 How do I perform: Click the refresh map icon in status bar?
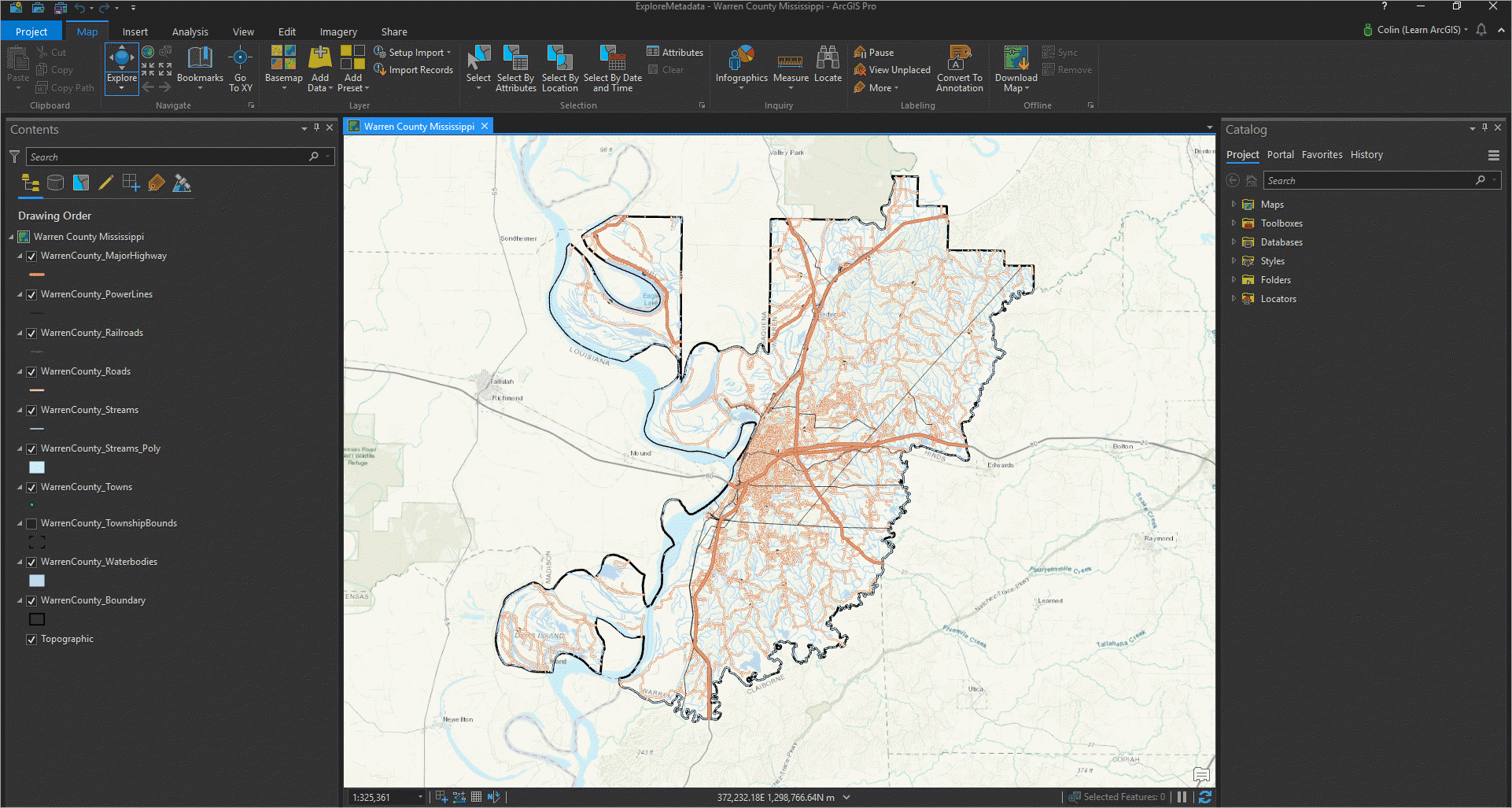(1204, 797)
